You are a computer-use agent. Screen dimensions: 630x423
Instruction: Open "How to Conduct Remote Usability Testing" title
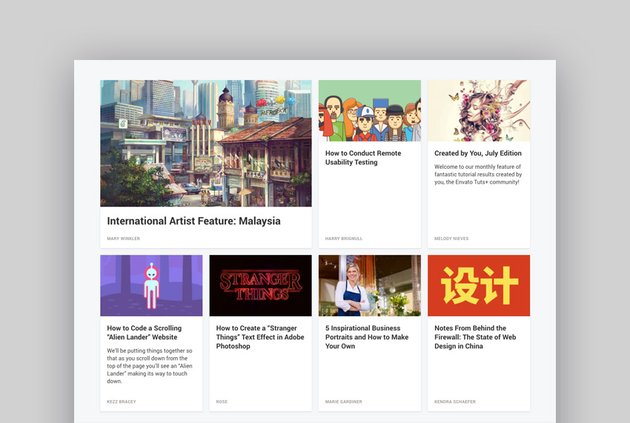pyautogui.click(x=363, y=157)
